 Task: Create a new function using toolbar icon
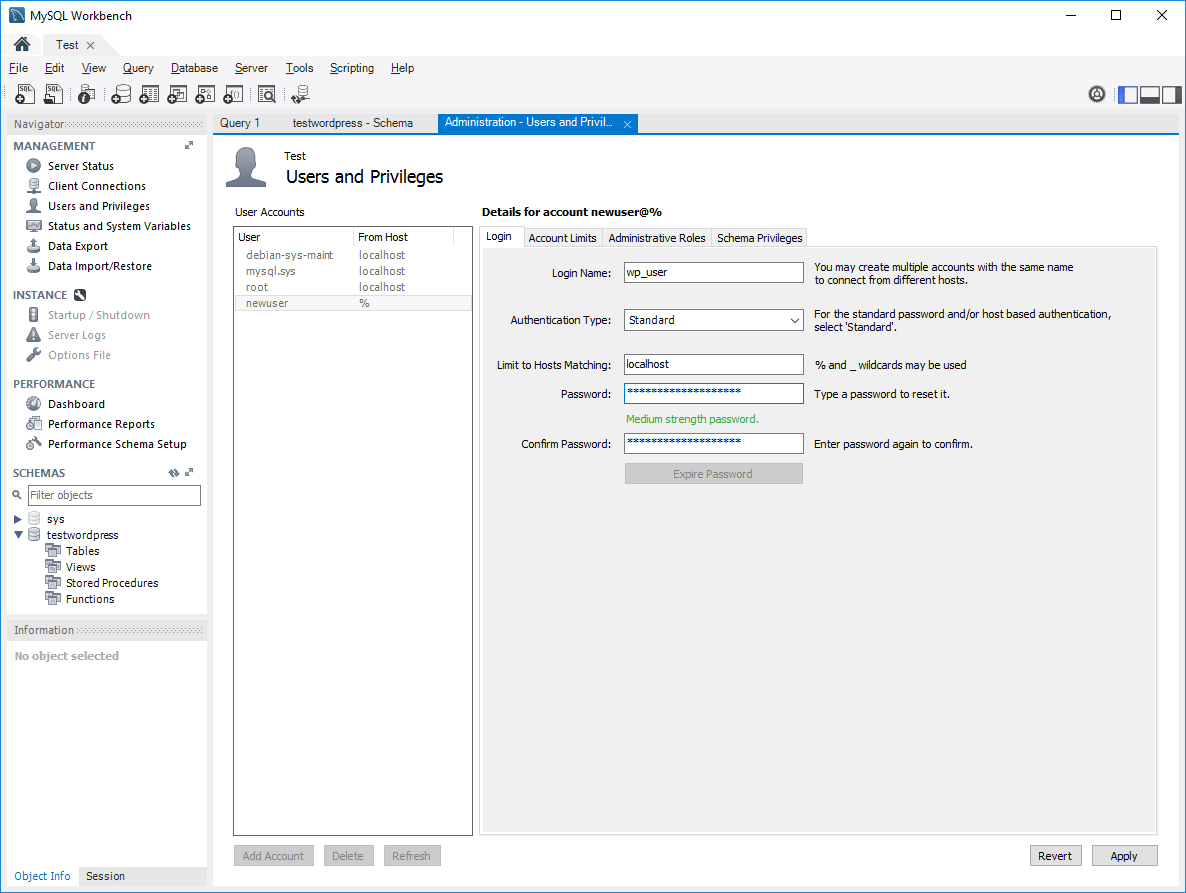233,94
